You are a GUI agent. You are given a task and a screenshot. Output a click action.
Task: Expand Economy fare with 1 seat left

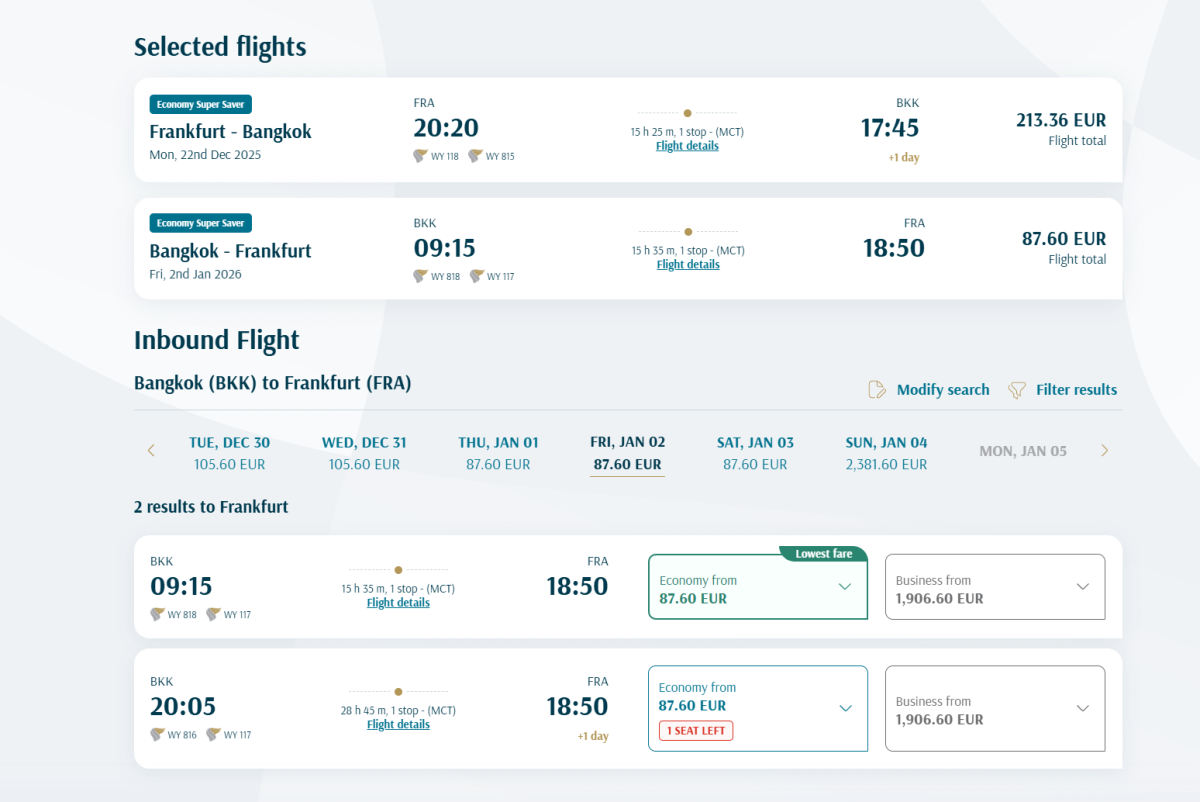point(845,708)
